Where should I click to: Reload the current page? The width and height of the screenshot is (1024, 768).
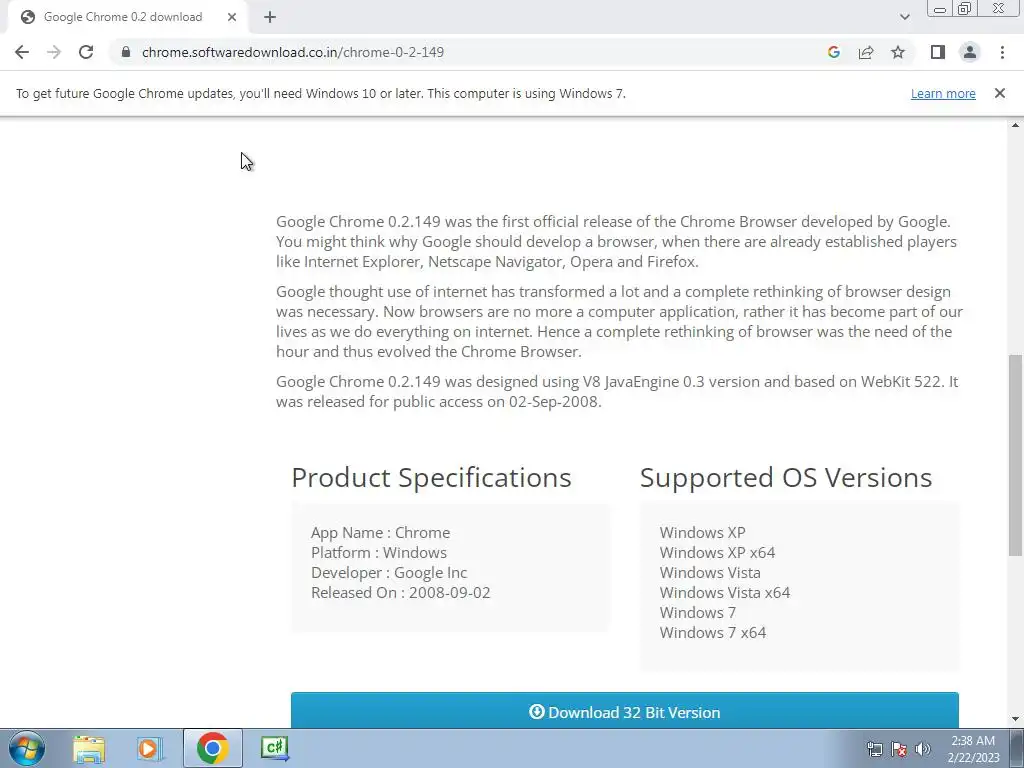(x=86, y=52)
